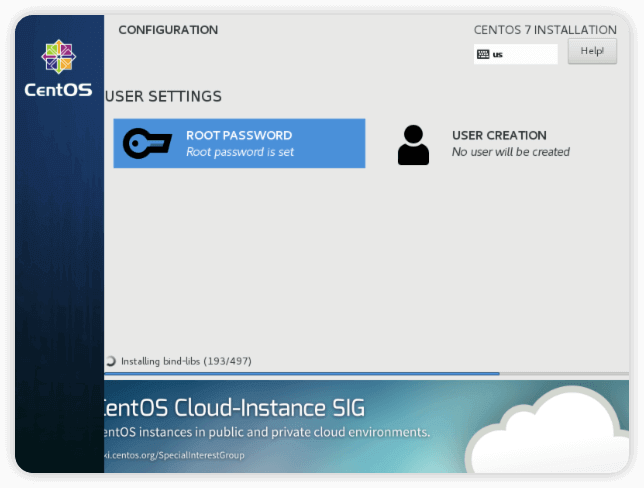Click the keyboard layout icon
This screenshot has width=644, height=488.
(x=483, y=54)
